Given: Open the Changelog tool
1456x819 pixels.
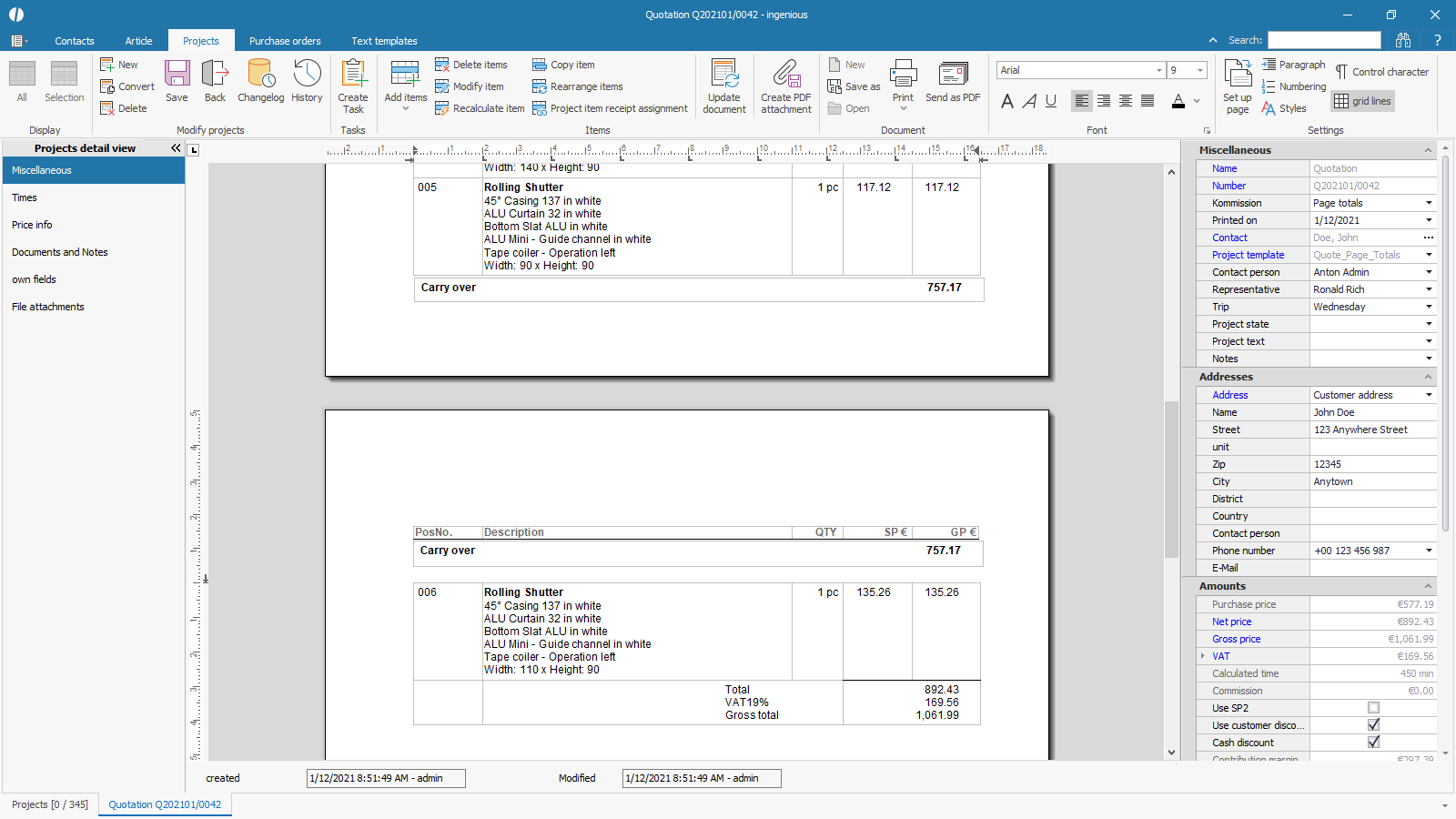Looking at the screenshot, I should [261, 80].
